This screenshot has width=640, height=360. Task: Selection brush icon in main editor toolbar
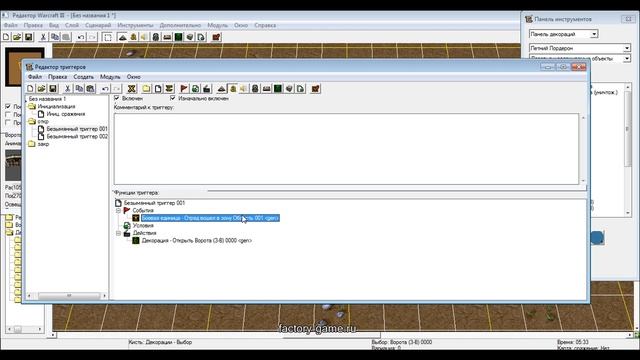point(107,37)
